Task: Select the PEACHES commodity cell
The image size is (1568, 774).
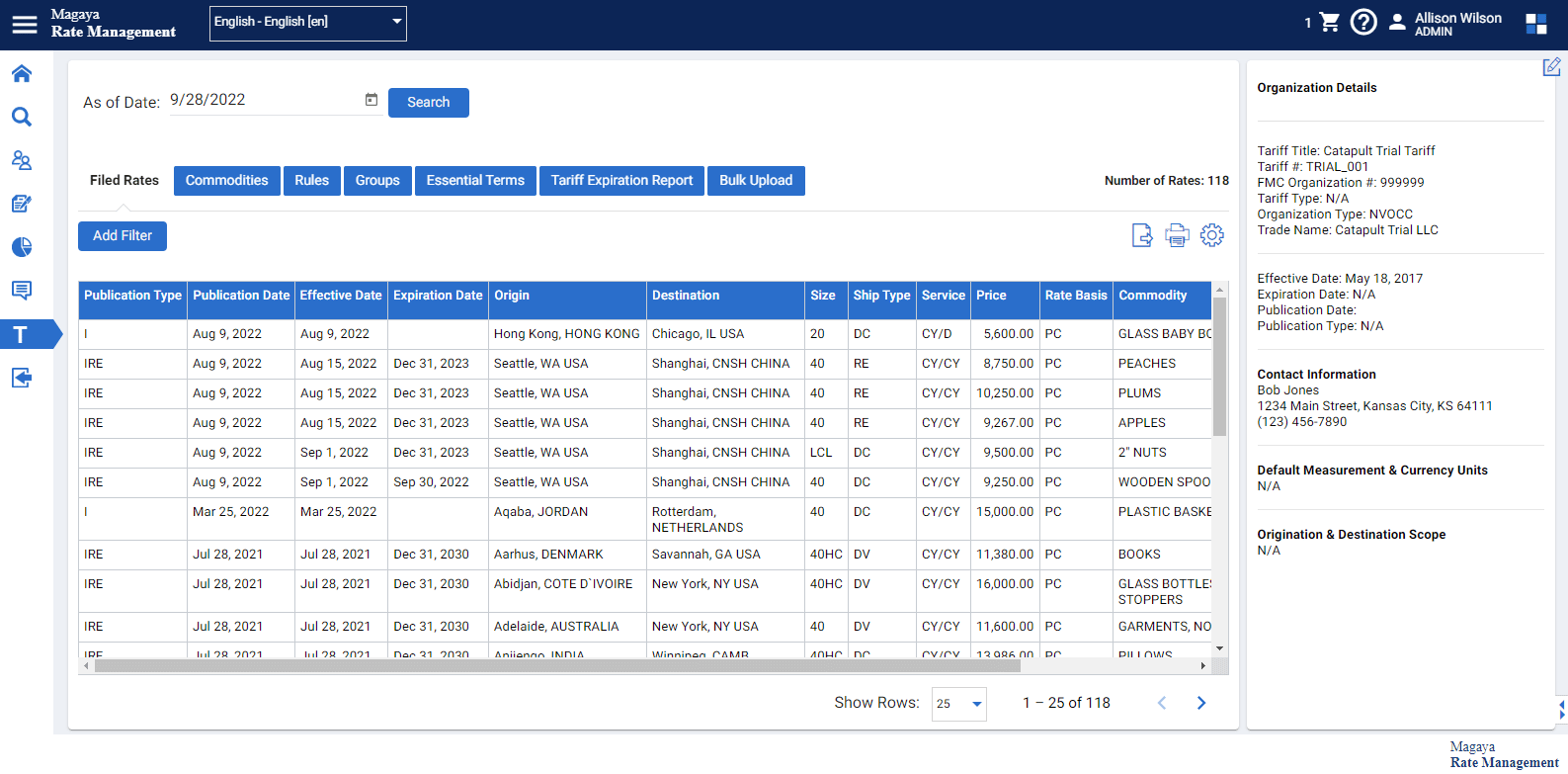Action: click(x=1162, y=364)
